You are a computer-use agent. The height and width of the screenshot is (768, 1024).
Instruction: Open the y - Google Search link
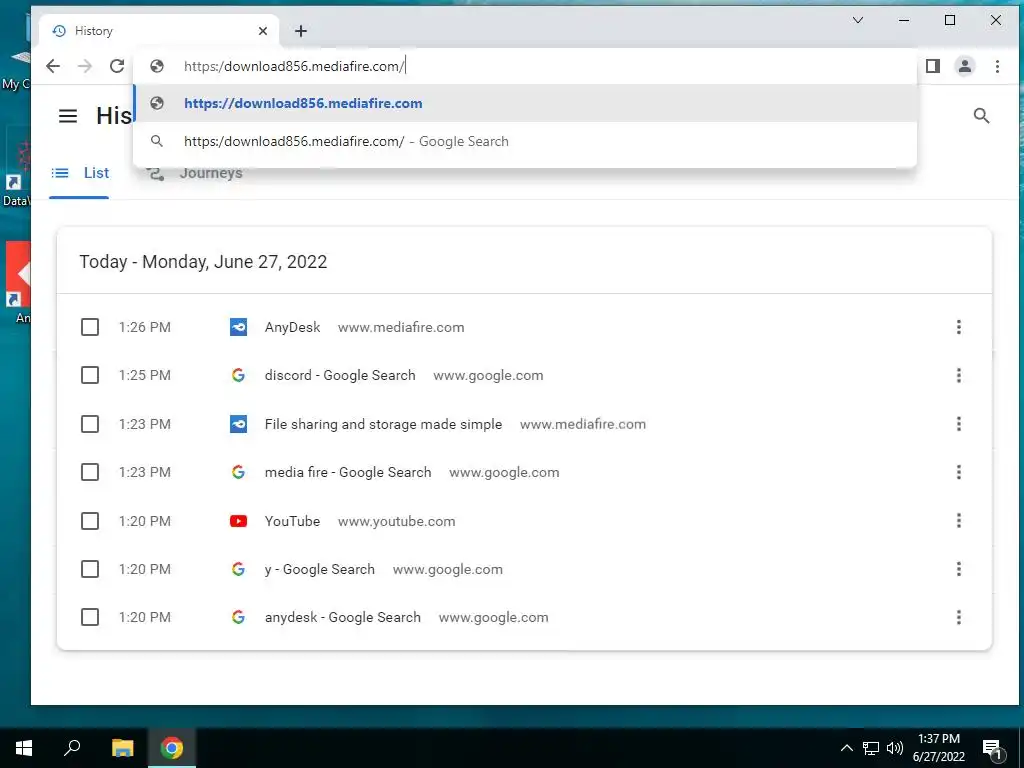click(319, 569)
